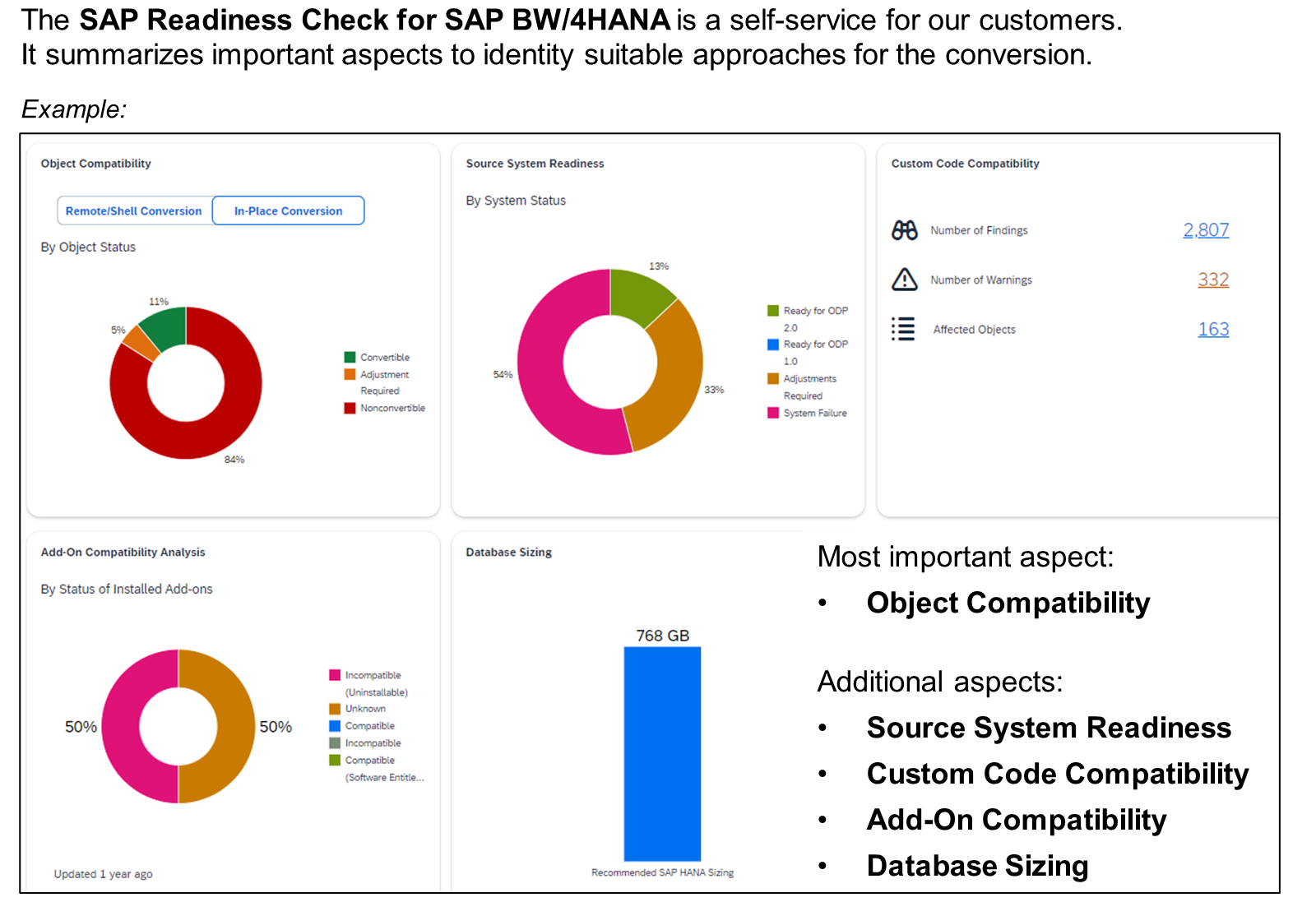The width and height of the screenshot is (1316, 902).
Task: Click the 5% label on the Object Compatibility chart
Action: point(118,331)
